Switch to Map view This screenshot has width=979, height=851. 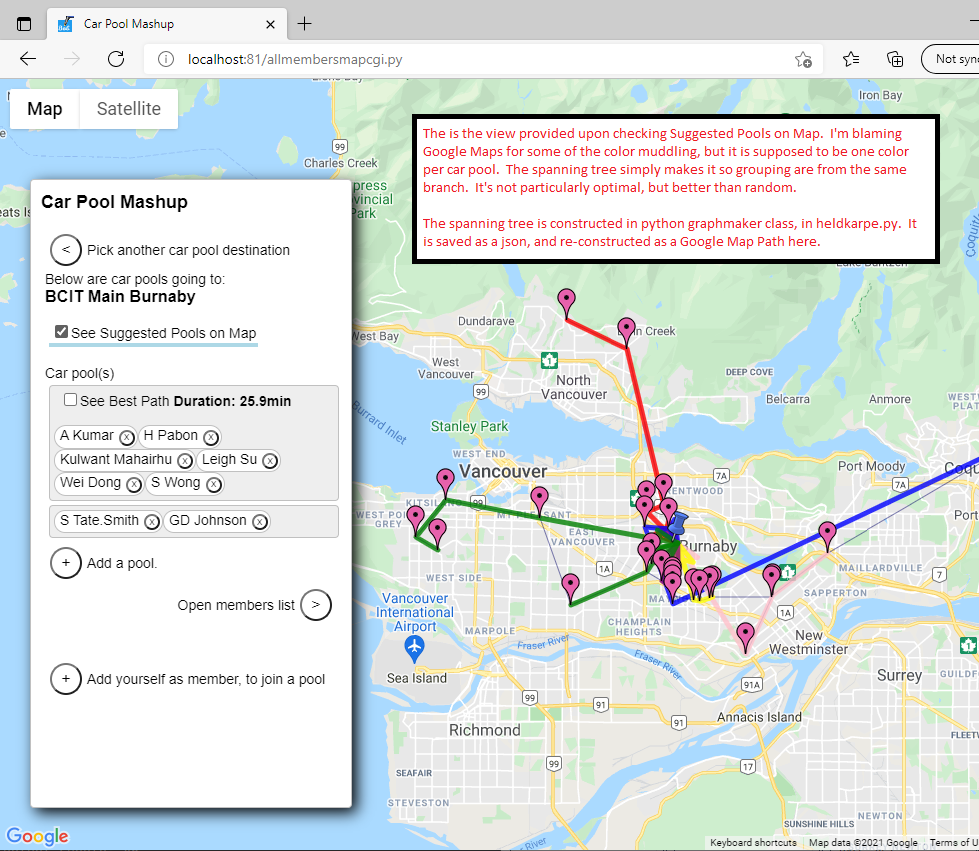44,109
